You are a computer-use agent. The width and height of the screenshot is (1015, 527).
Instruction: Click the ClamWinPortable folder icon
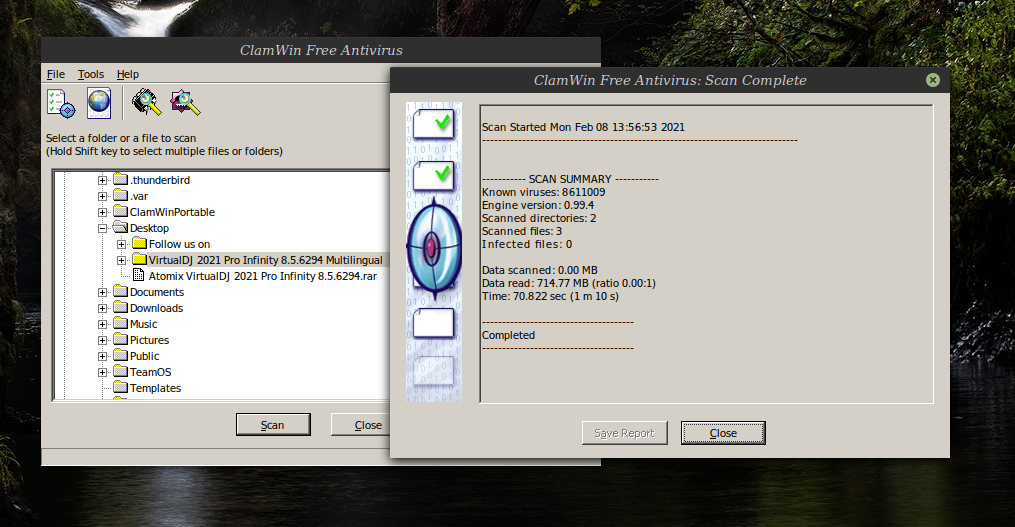click(x=120, y=212)
